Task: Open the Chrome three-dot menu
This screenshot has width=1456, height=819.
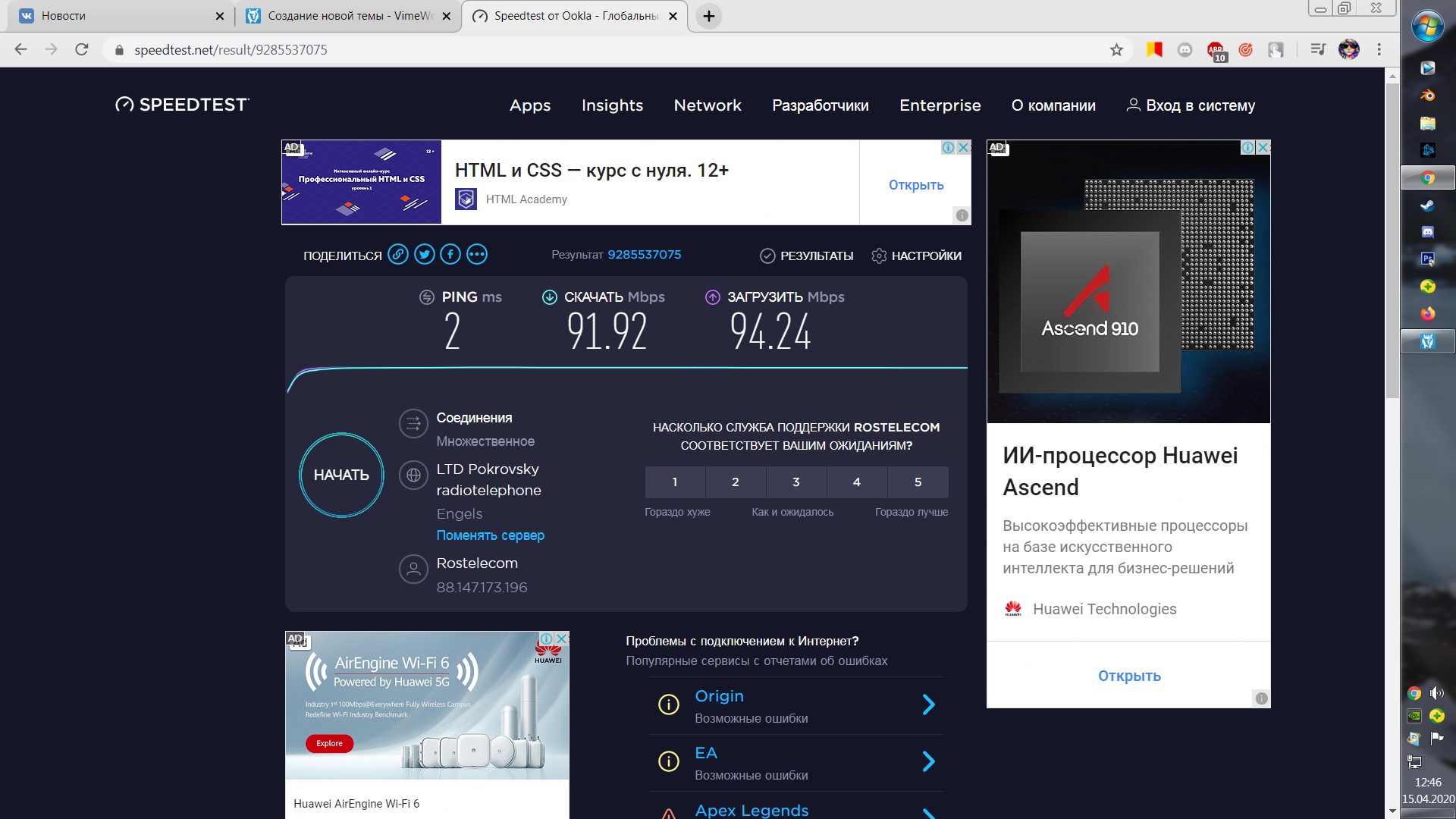Action: point(1379,49)
